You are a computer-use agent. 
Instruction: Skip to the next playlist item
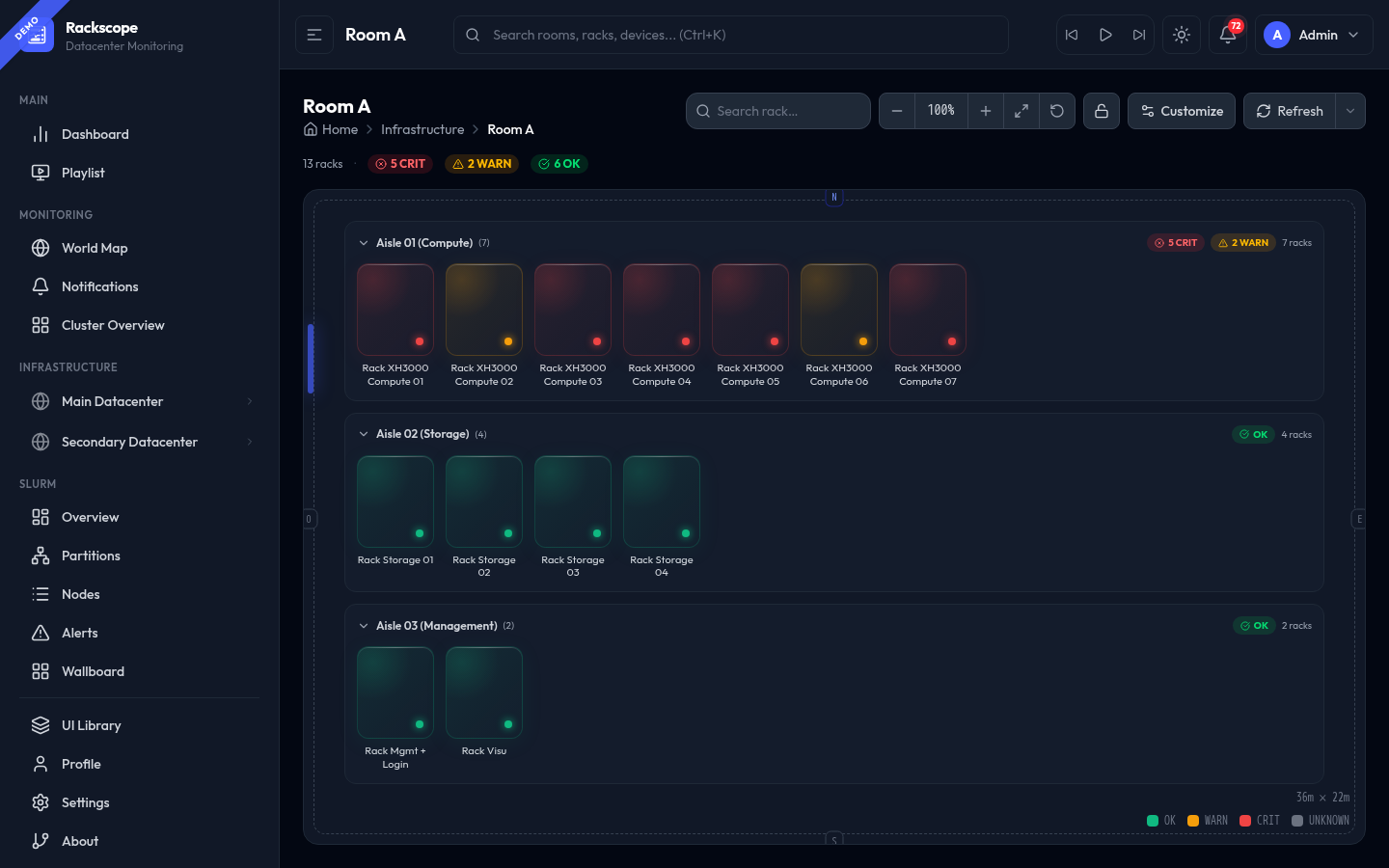[x=1139, y=35]
